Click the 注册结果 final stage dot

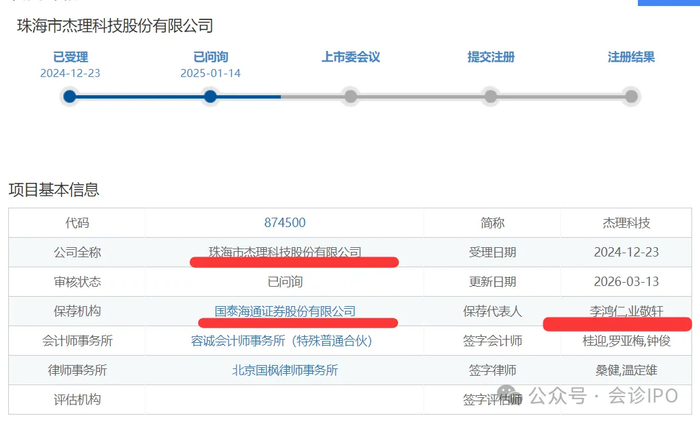631,97
